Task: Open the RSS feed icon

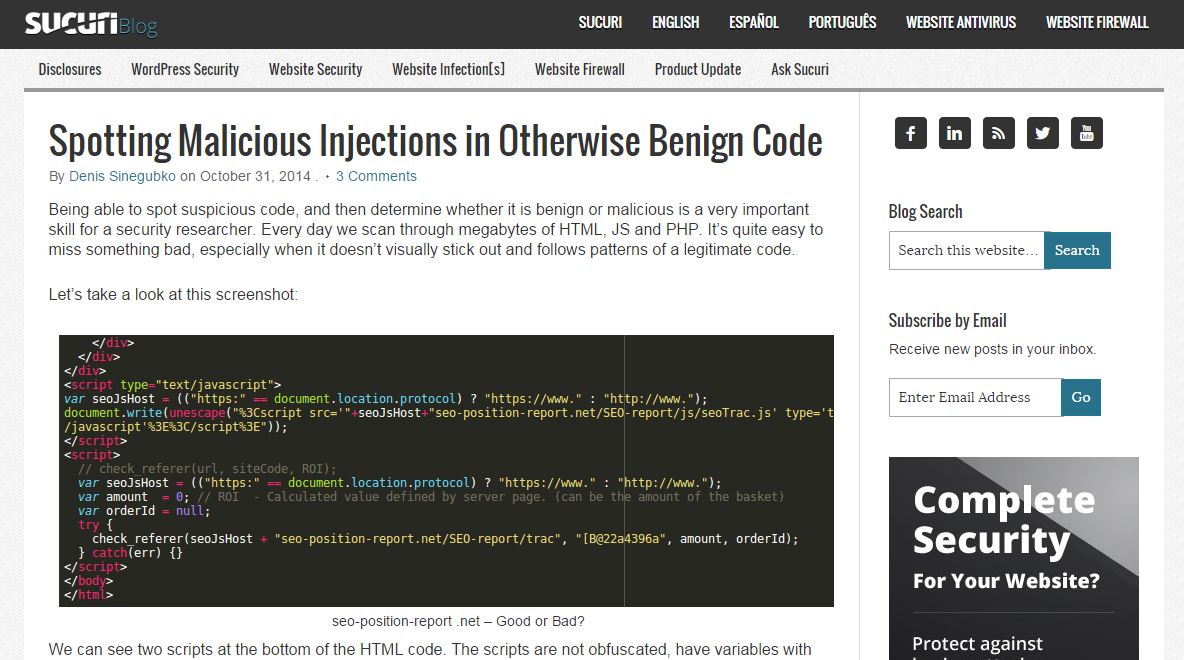Action: pos(998,134)
